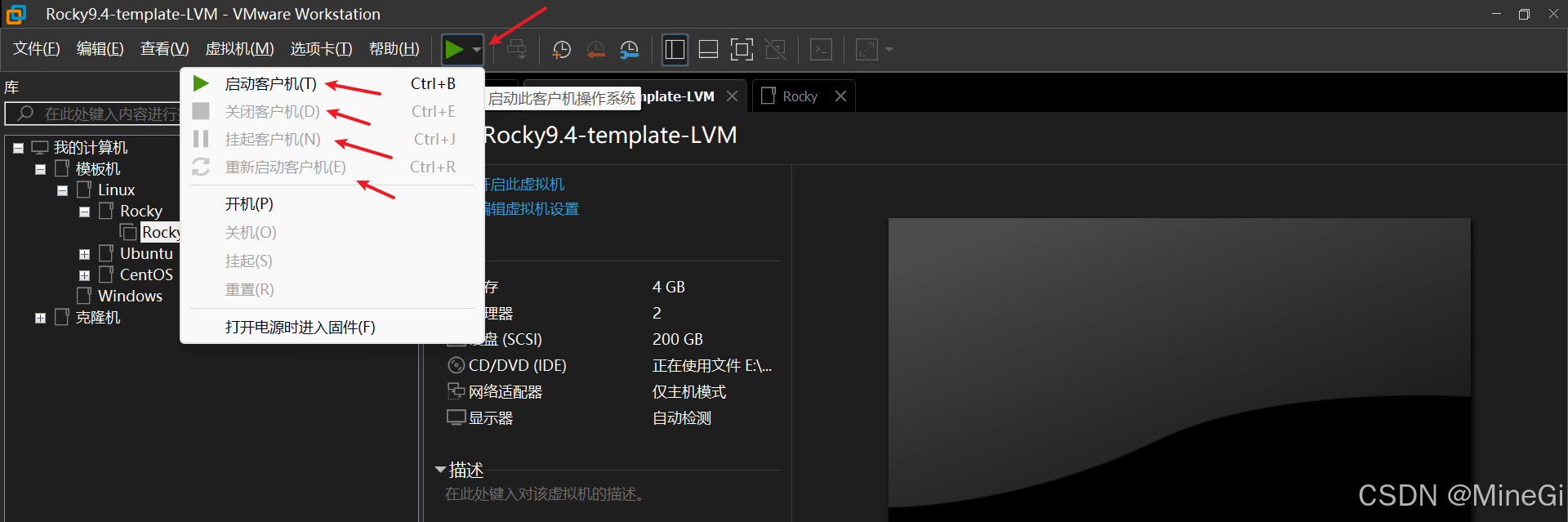This screenshot has width=1568, height=522.
Task: Choose 重置(R) in the power menu
Action: [x=332, y=290]
